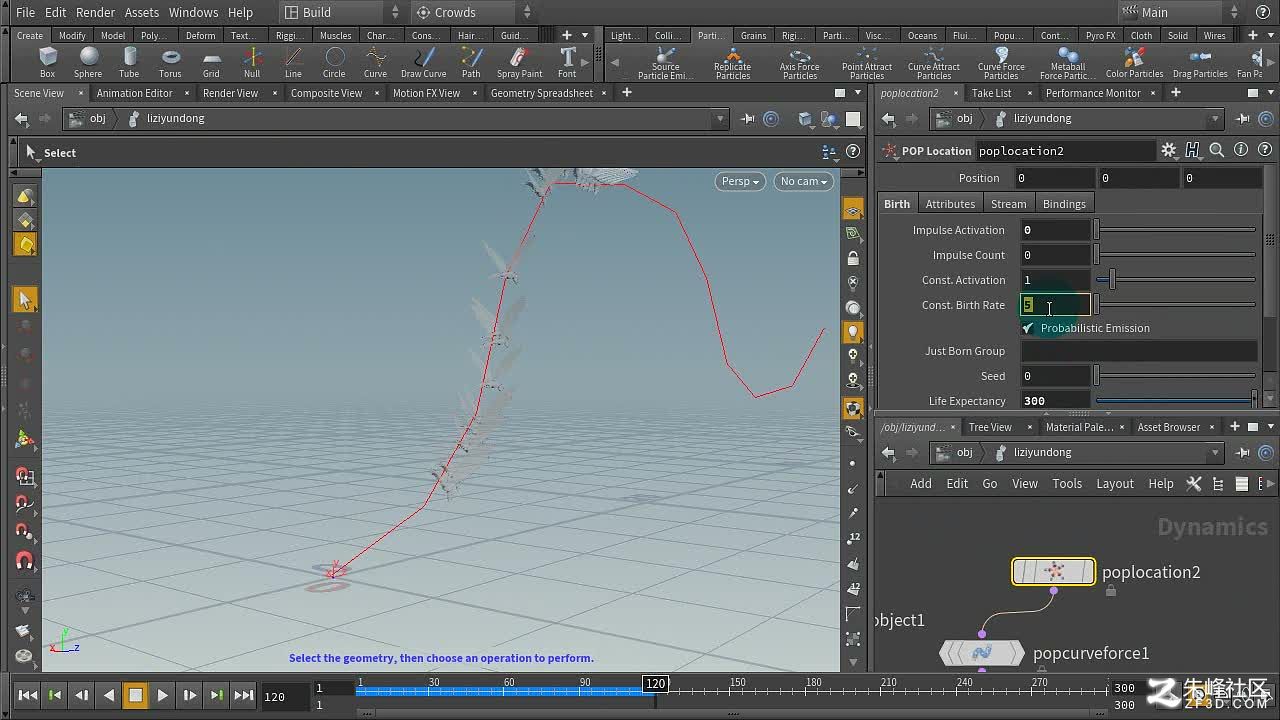
Task: Click the Const. Activation slider
Action: [x=1176, y=280]
